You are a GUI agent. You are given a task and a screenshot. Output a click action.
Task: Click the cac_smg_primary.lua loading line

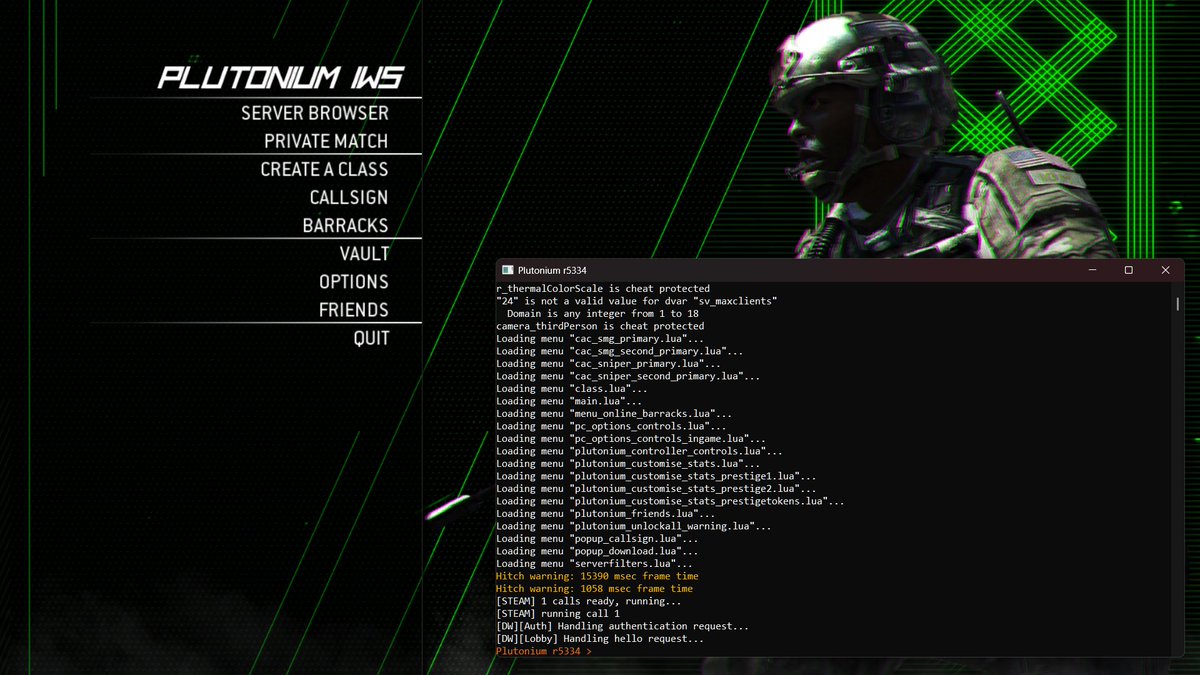pyautogui.click(x=600, y=339)
